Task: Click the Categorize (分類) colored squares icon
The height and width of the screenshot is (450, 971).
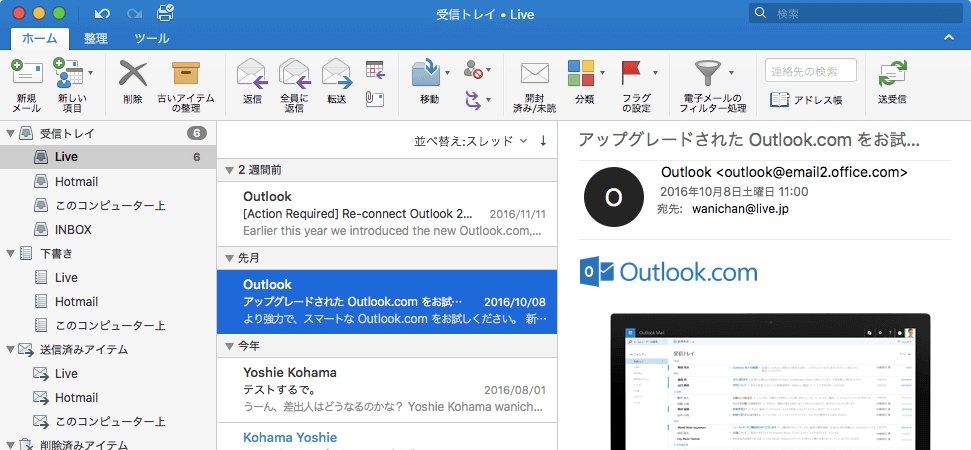Action: pos(581,74)
